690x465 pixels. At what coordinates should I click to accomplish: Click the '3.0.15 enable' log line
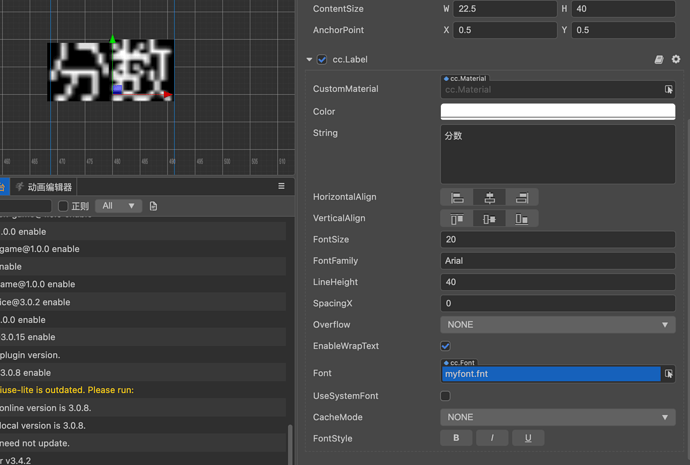143,337
